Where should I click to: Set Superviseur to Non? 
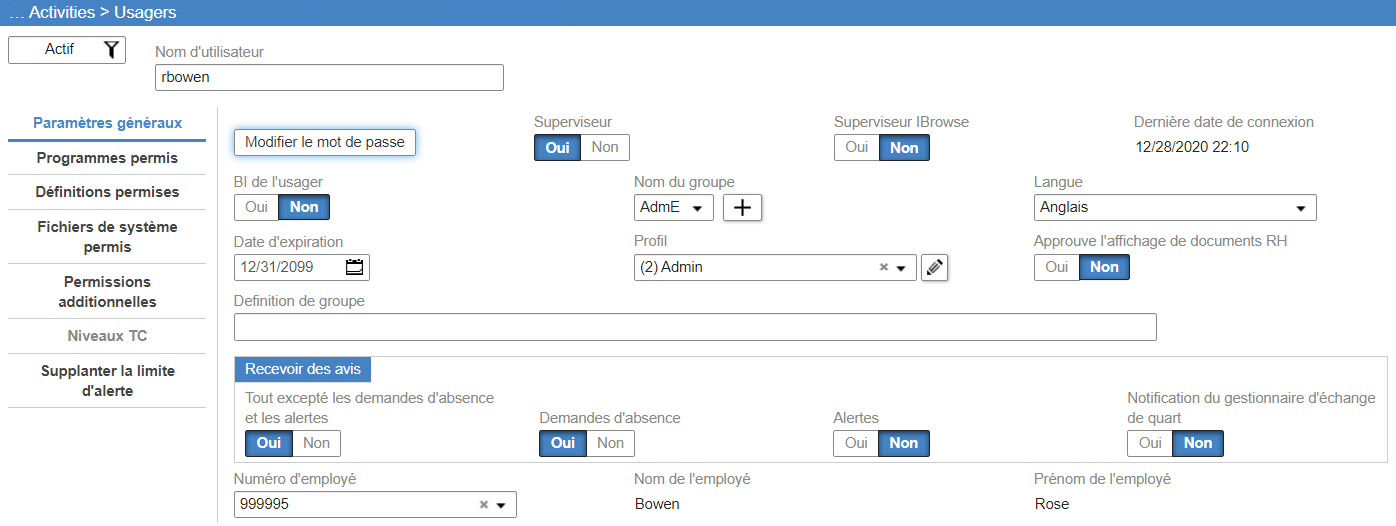[605, 147]
